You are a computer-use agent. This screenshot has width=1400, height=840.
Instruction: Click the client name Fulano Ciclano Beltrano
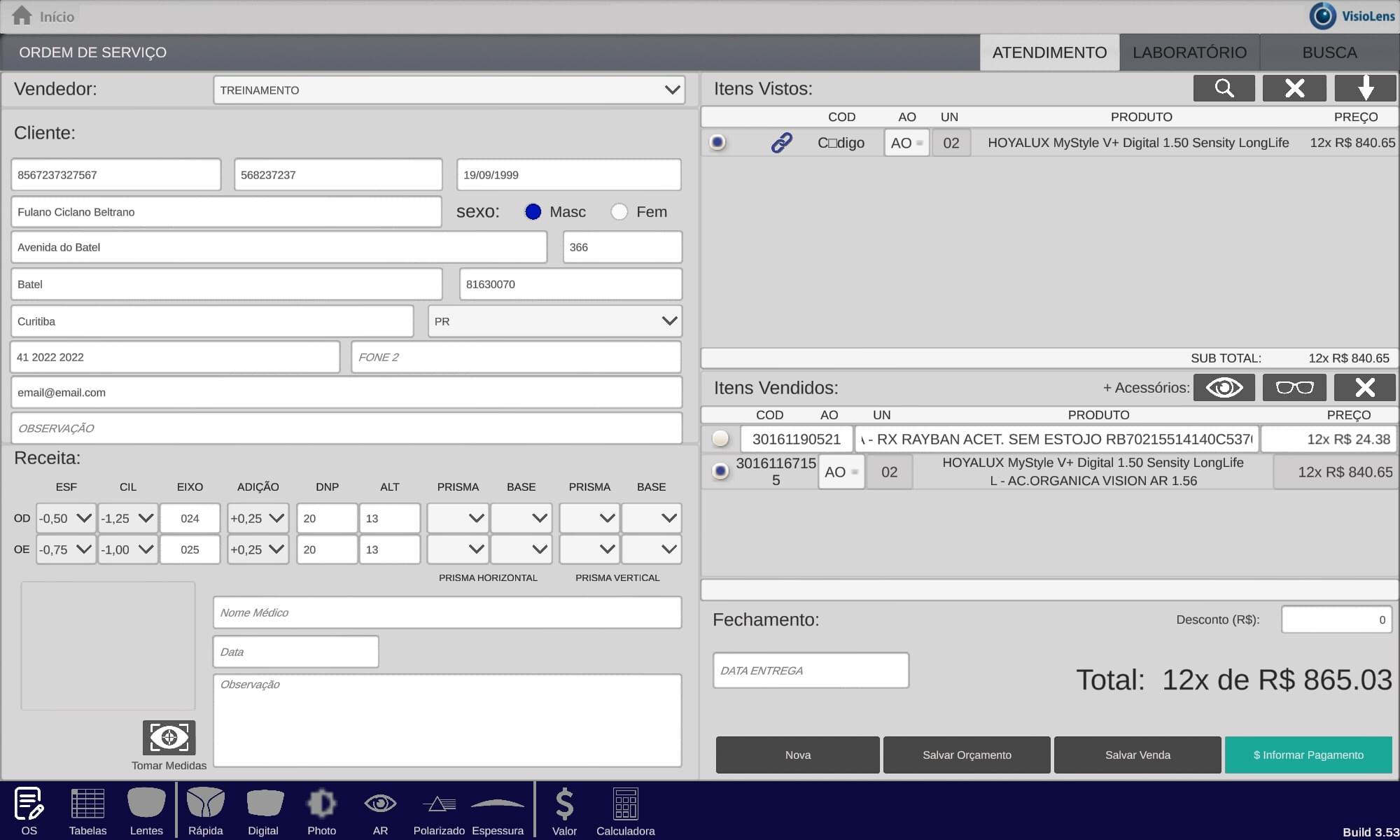pyautogui.click(x=226, y=211)
